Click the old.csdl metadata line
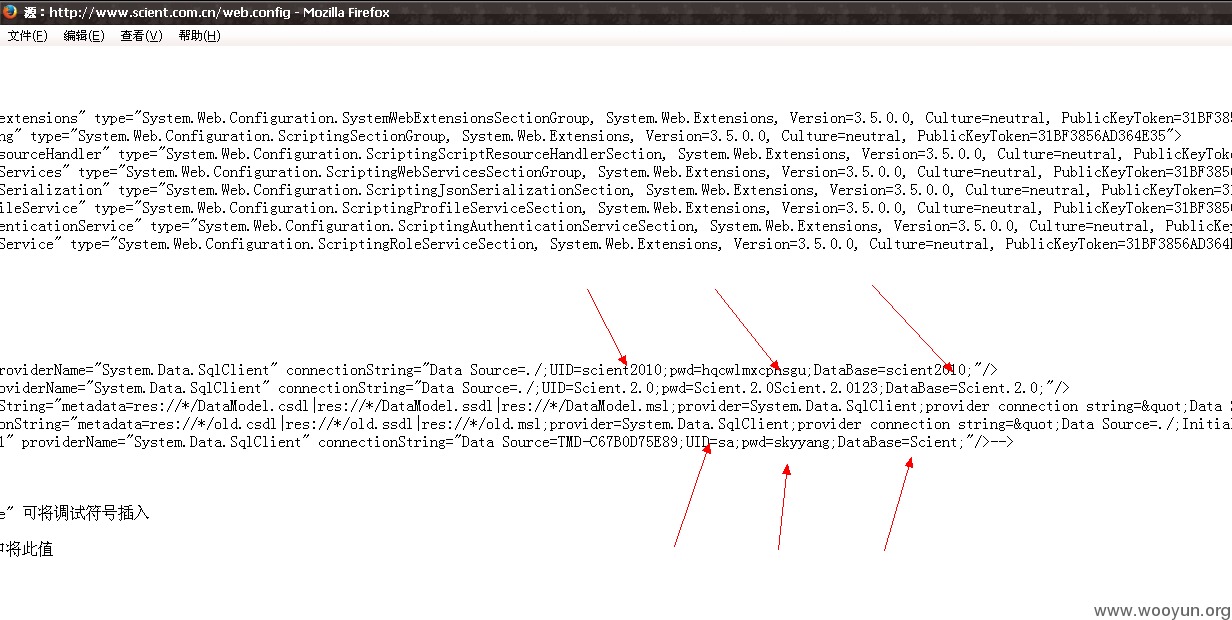1232x620 pixels. pos(616,424)
